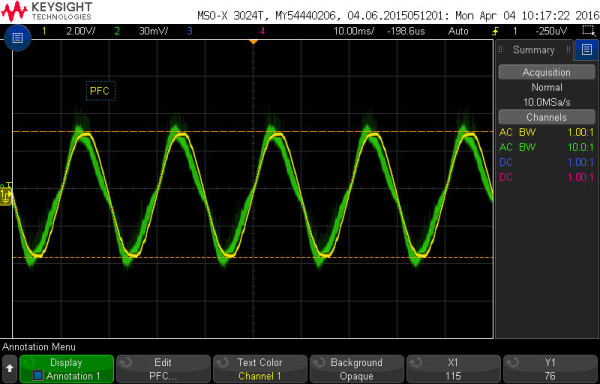Viewport: 600px width, 384px height.
Task: Toggle channel 2 at 30mV/ scale
Action: pos(141,31)
